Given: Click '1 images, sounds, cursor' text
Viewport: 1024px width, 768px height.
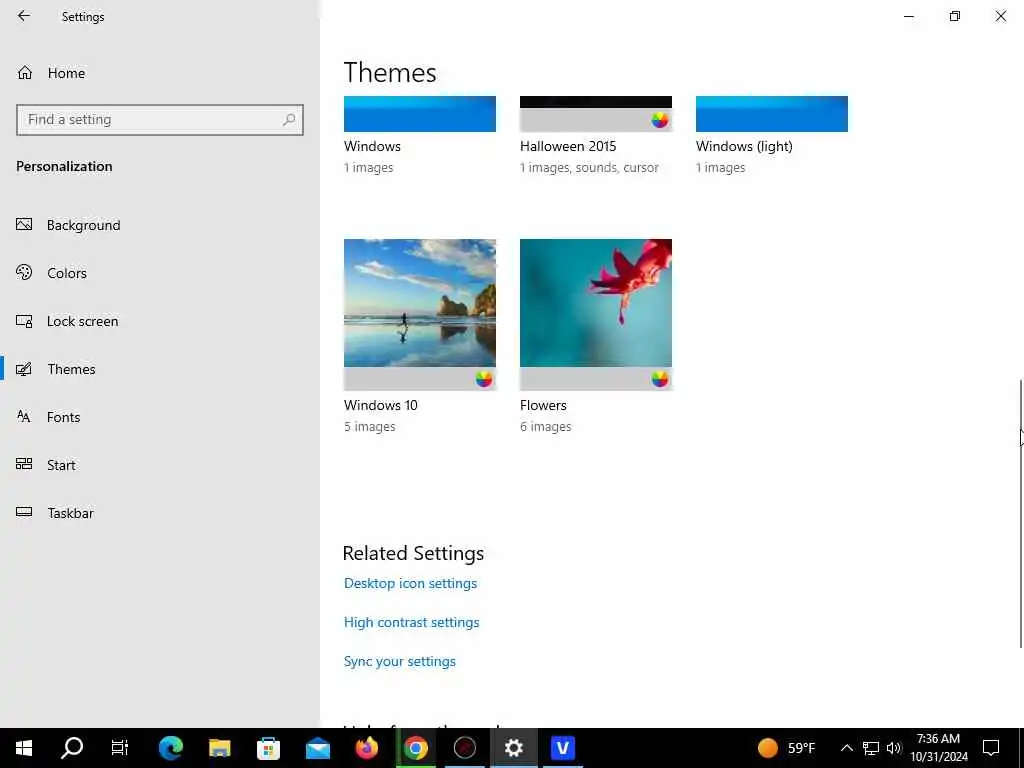Looking at the screenshot, I should (x=589, y=168).
